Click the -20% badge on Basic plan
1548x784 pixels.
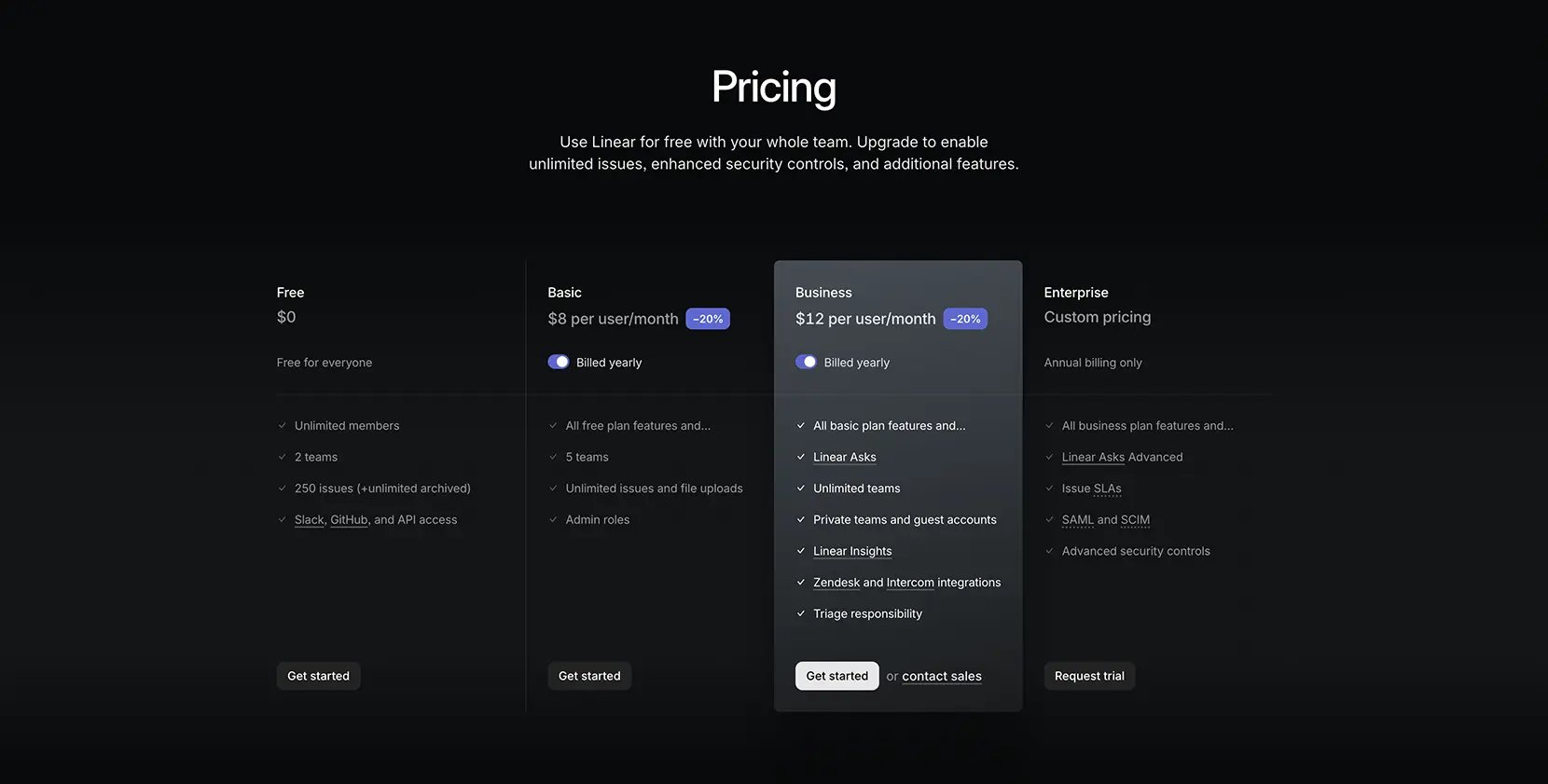coord(708,319)
